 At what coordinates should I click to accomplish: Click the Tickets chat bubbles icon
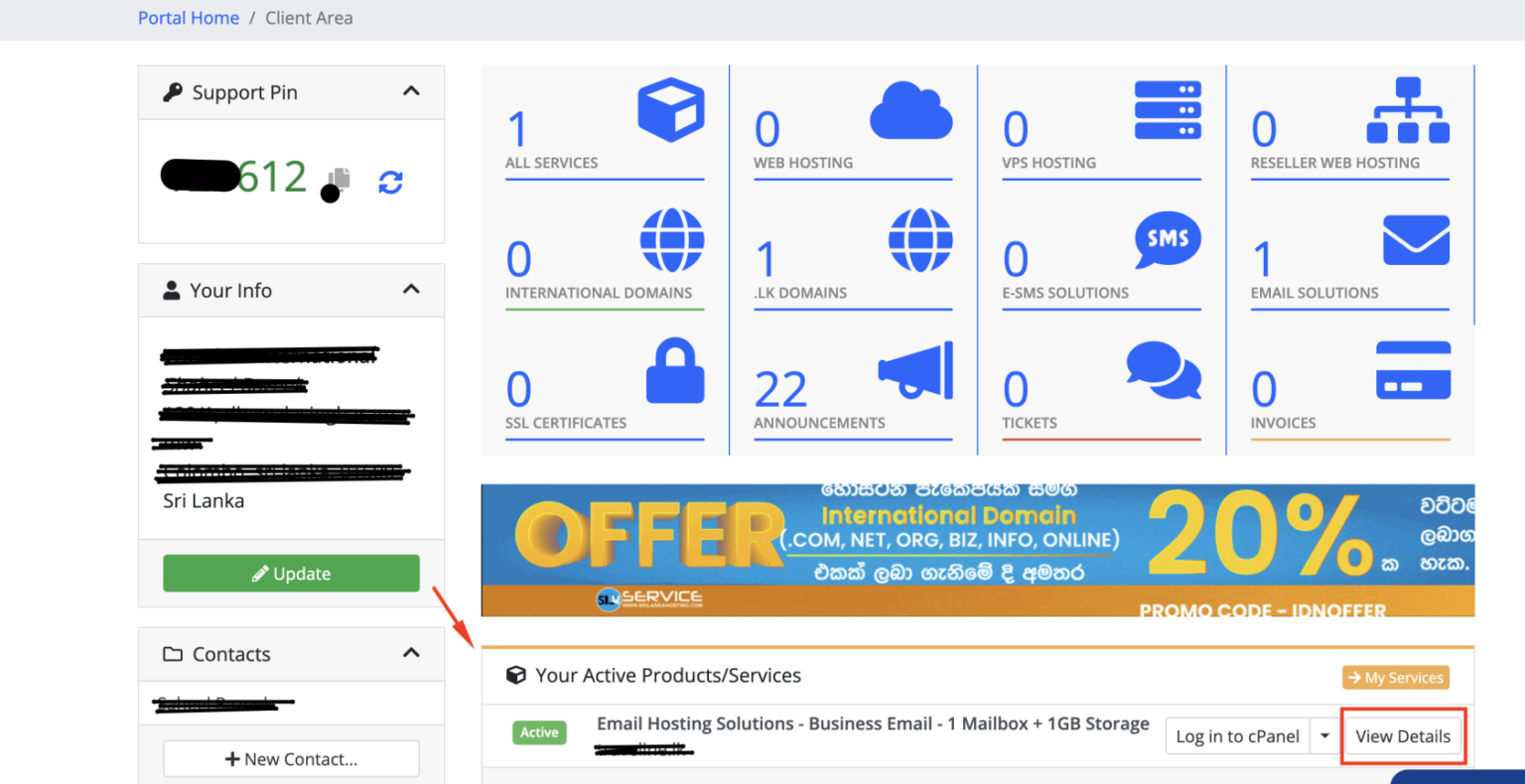[1164, 370]
